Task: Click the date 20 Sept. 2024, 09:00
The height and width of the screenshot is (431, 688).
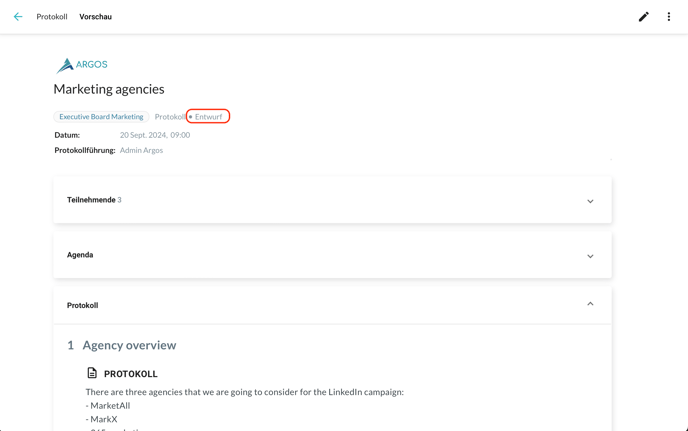Action: coord(155,135)
